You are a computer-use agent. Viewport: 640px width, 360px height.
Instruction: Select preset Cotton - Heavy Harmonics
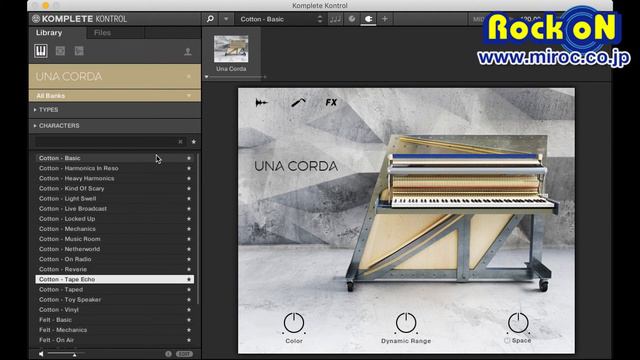(115, 178)
